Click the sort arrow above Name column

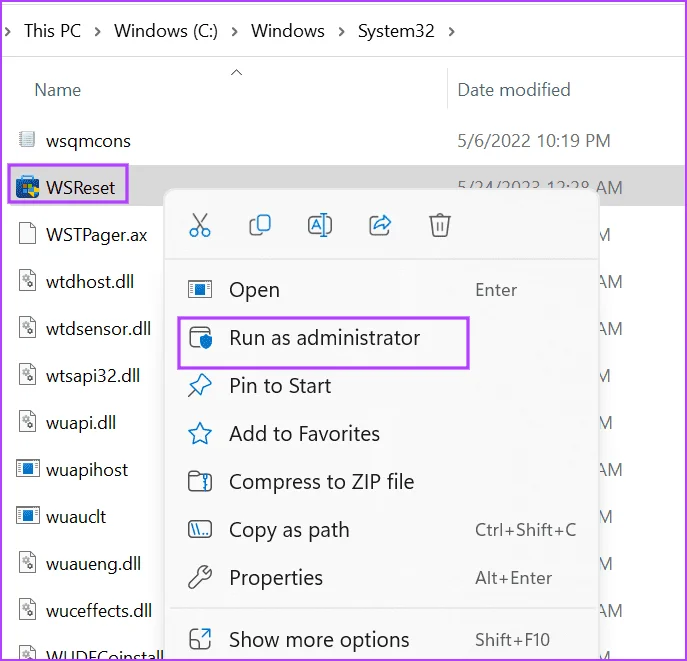(237, 72)
